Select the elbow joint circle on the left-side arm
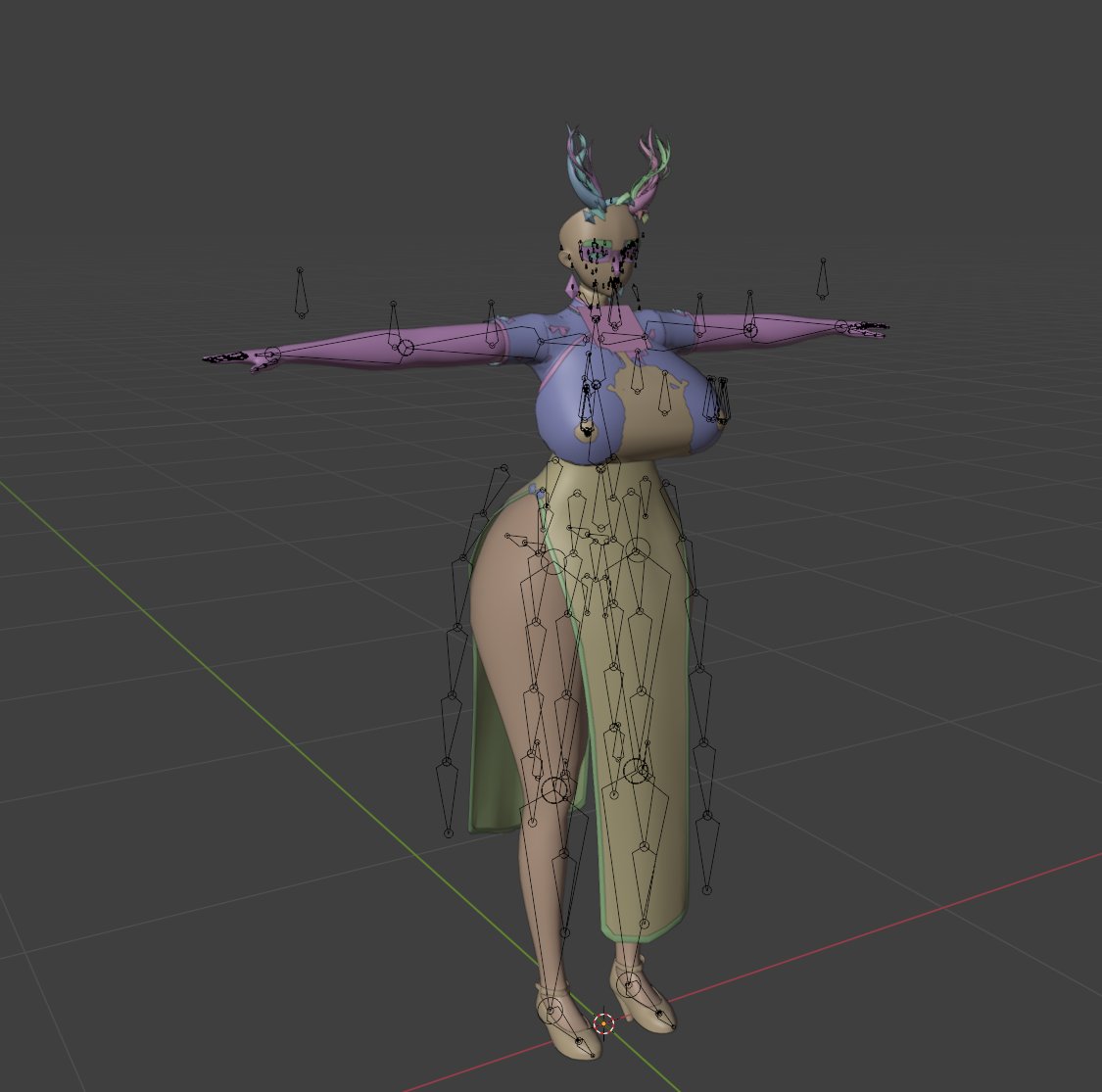 406,347
